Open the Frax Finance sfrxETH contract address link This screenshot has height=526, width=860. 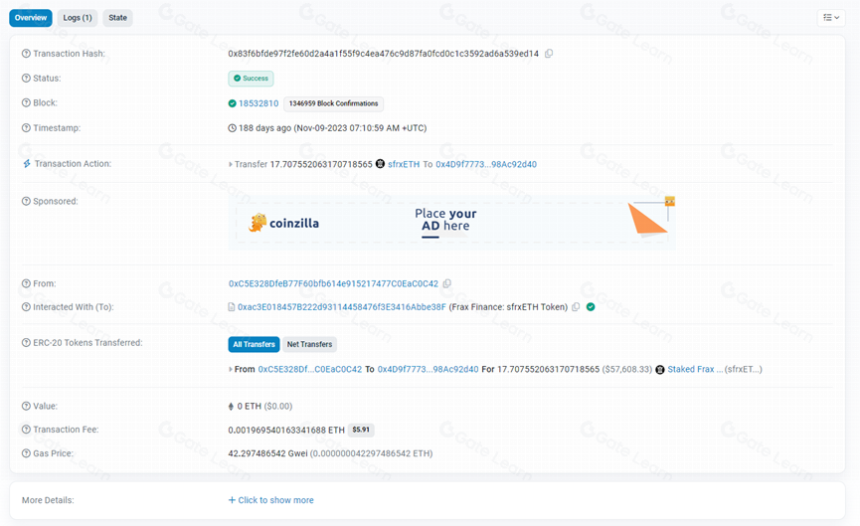coord(342,307)
